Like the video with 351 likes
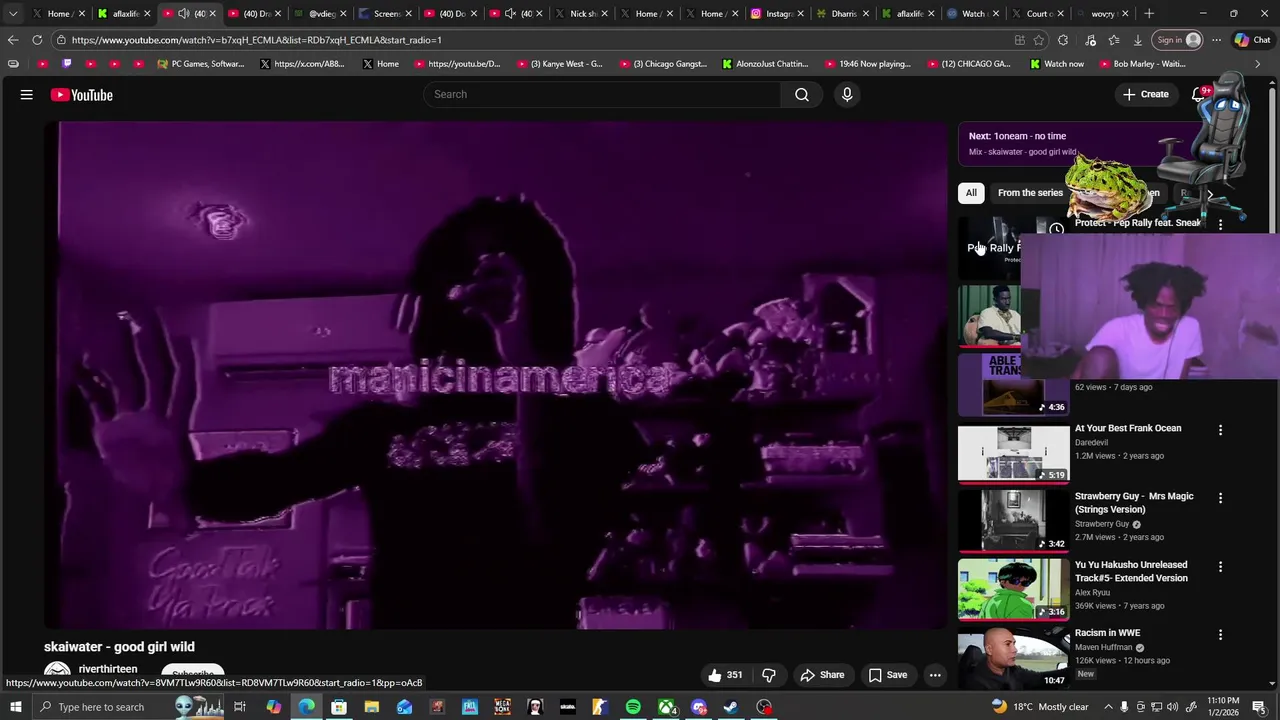This screenshot has height=720, width=1280. tap(725, 675)
